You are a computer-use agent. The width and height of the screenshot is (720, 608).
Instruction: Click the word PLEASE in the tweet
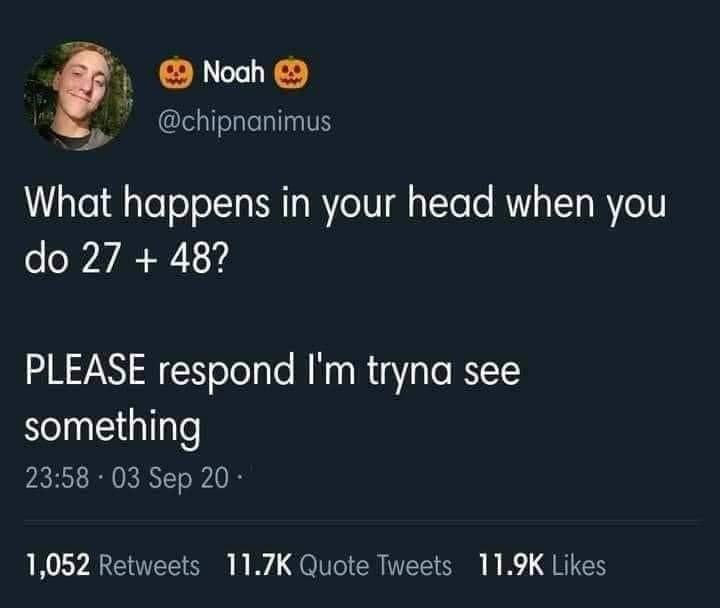[85, 370]
